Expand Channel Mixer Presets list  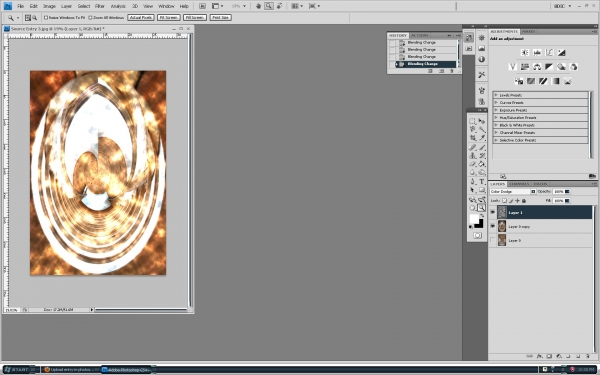(496, 132)
